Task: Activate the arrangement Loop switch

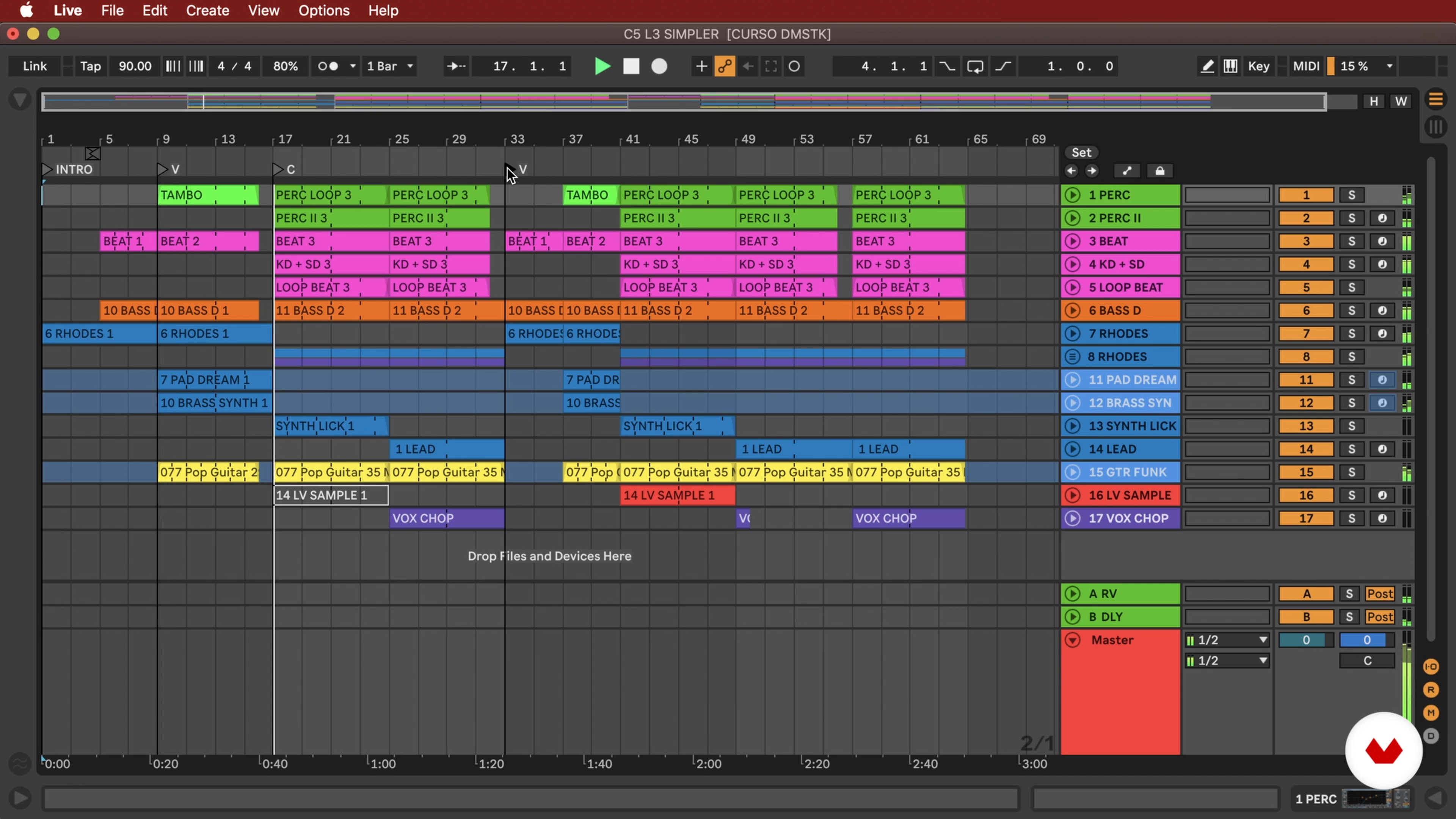Action: click(975, 66)
